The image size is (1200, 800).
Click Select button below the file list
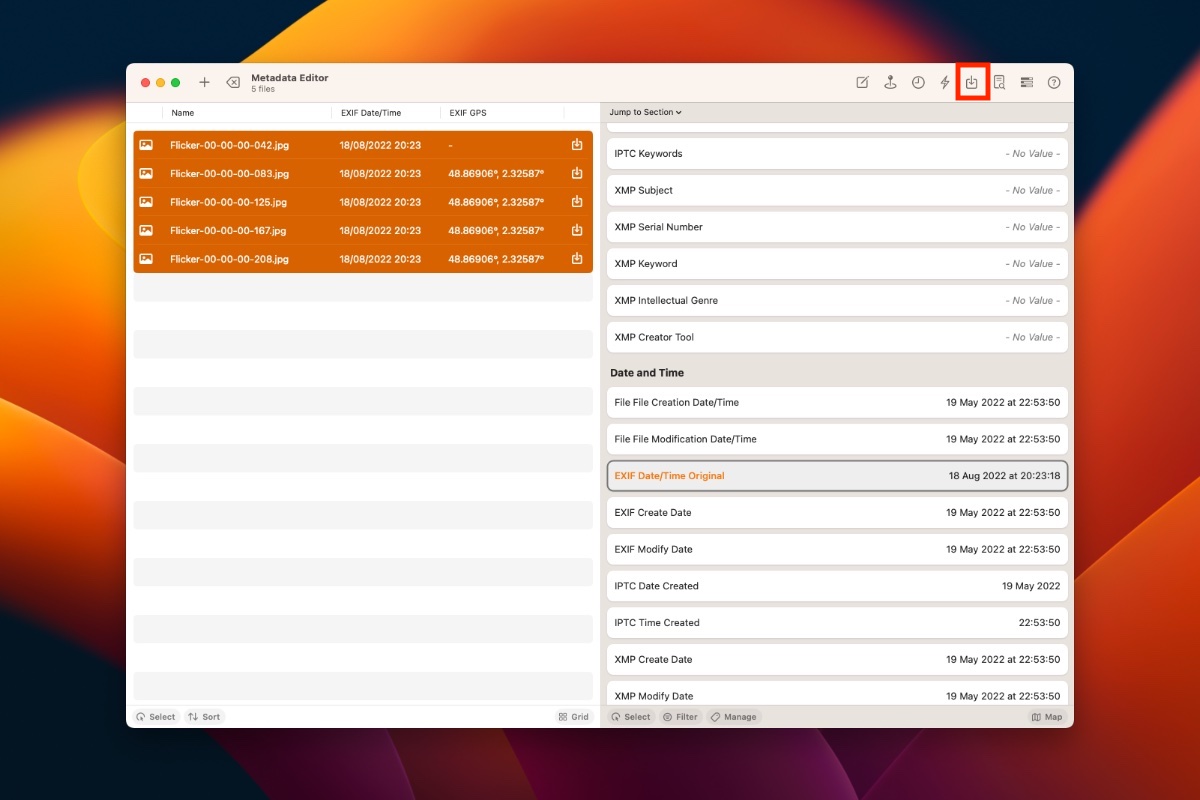click(156, 717)
